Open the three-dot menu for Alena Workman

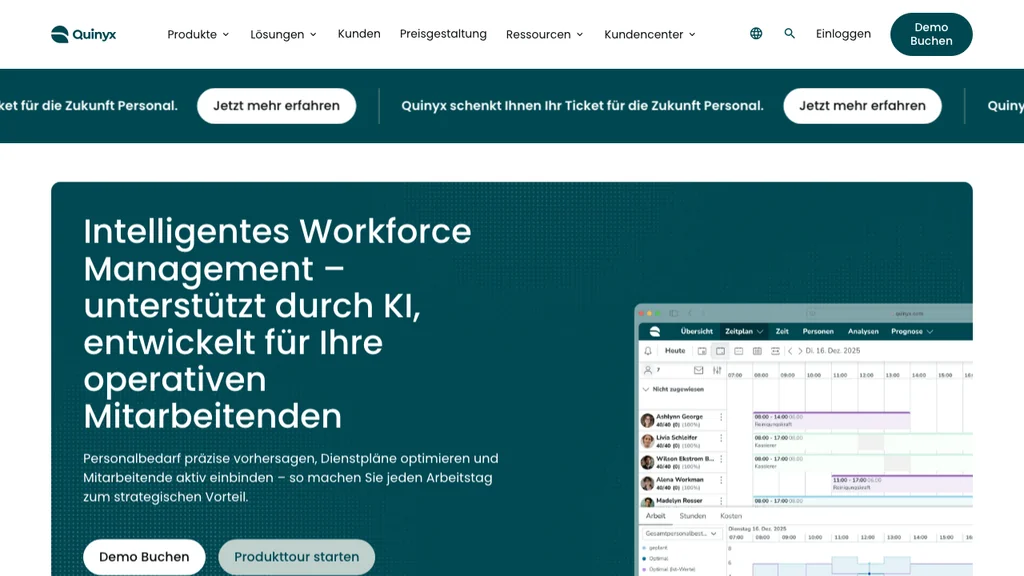coord(721,480)
